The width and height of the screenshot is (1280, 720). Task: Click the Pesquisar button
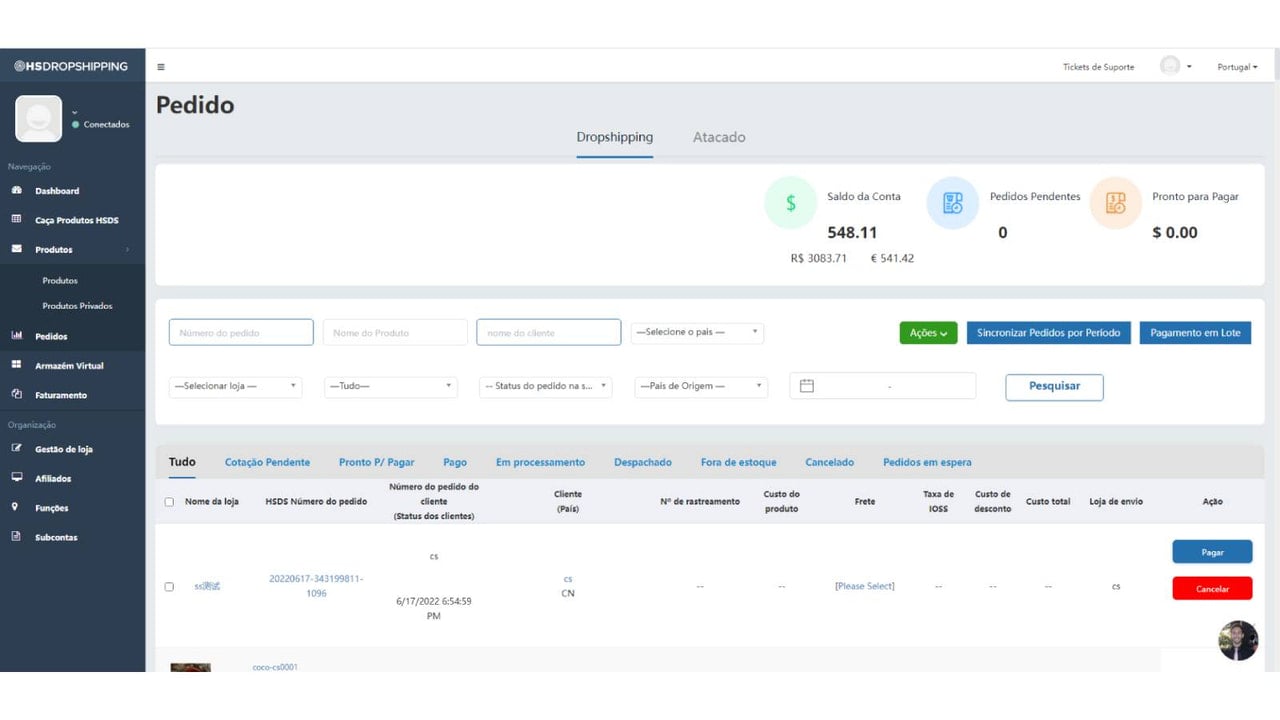coord(1054,387)
